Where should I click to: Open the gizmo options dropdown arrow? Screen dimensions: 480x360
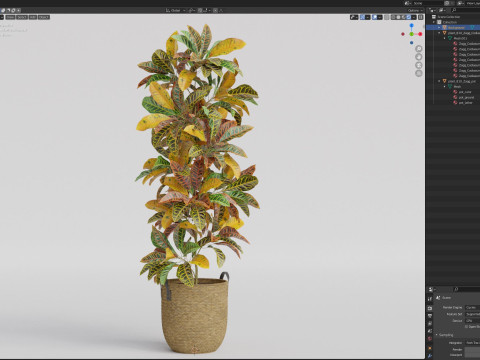[368, 17]
